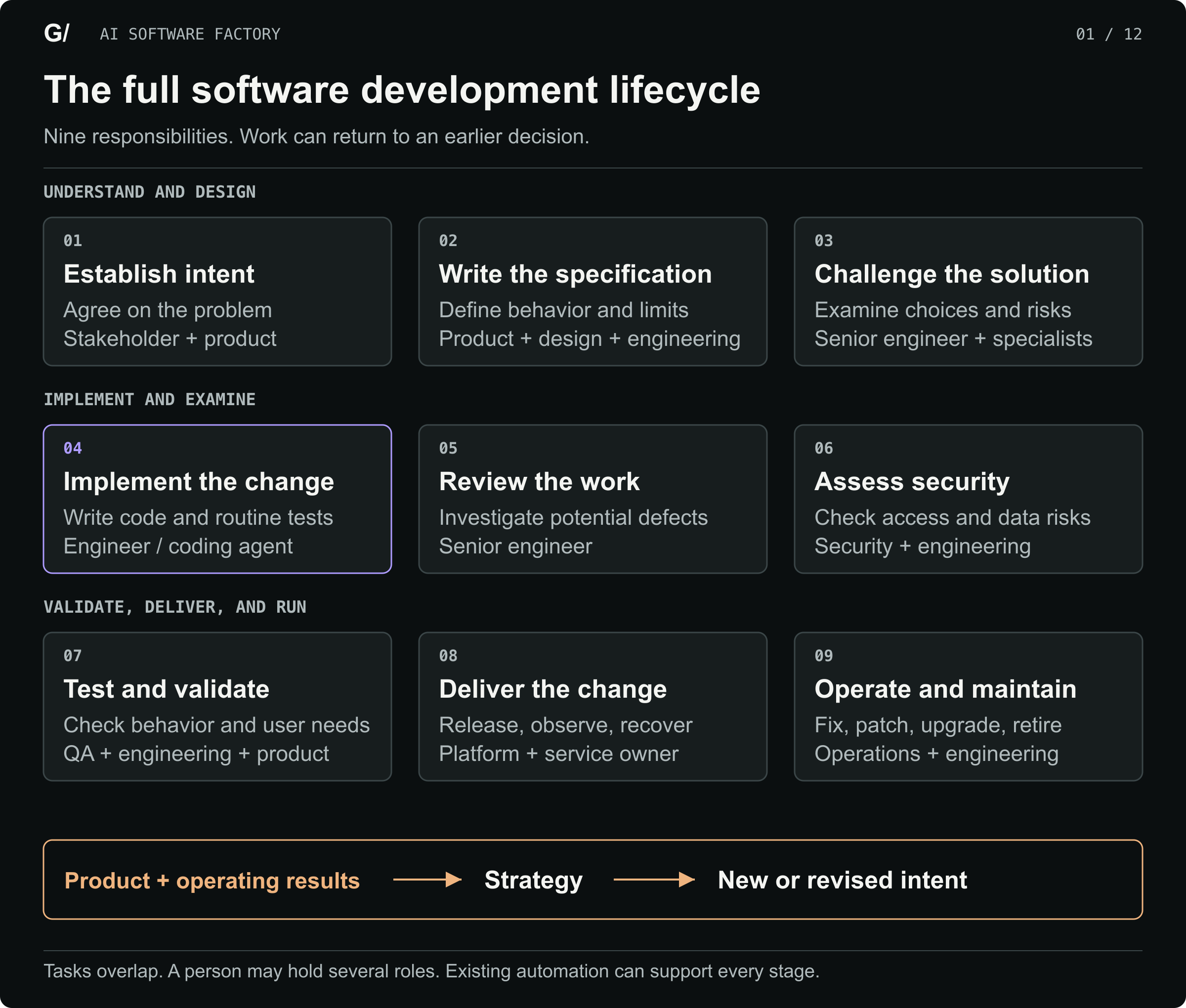
Task: Click 'Product + design + engineering' text
Action: [589, 339]
